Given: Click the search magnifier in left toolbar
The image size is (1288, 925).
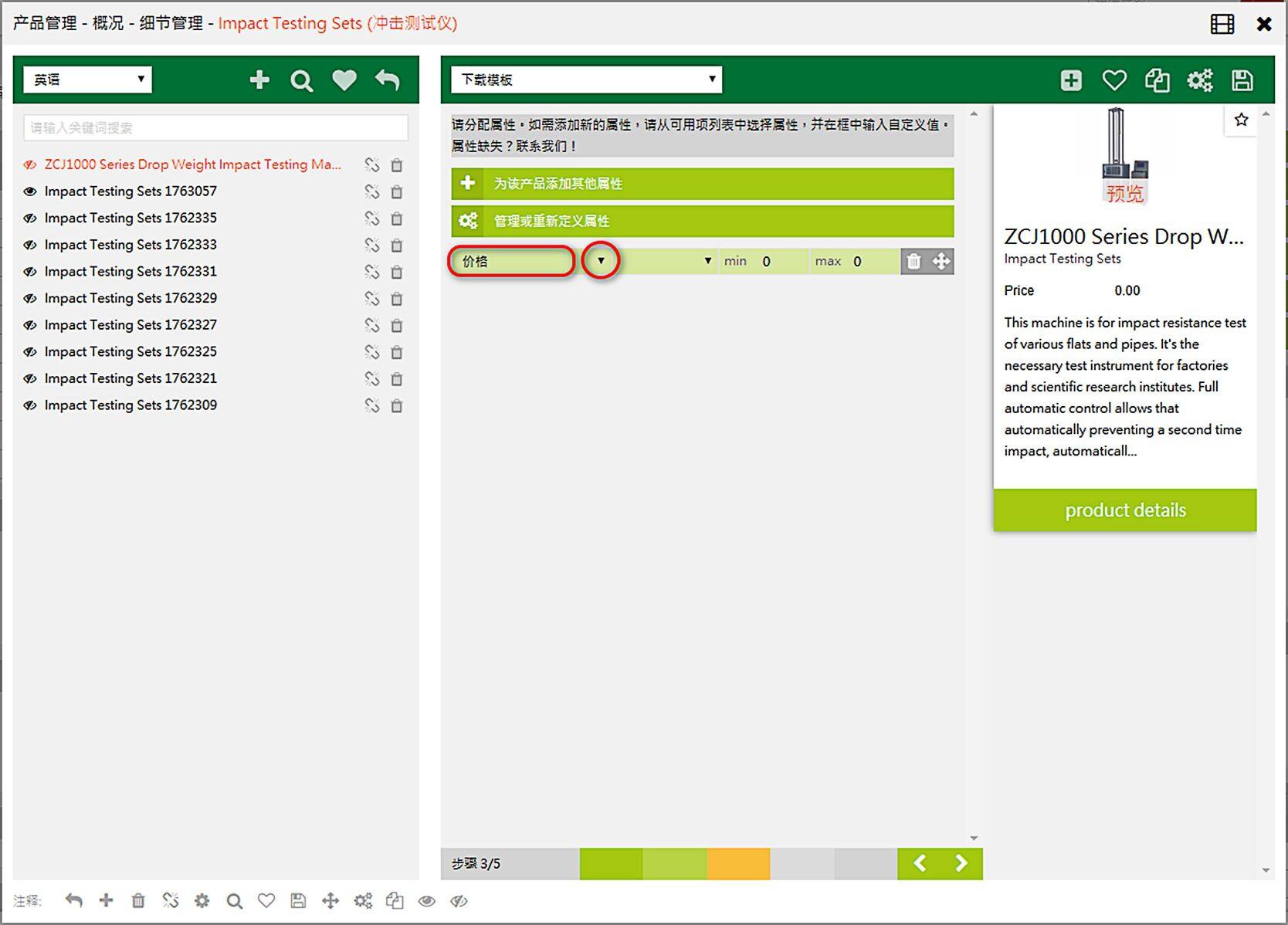Looking at the screenshot, I should (301, 81).
